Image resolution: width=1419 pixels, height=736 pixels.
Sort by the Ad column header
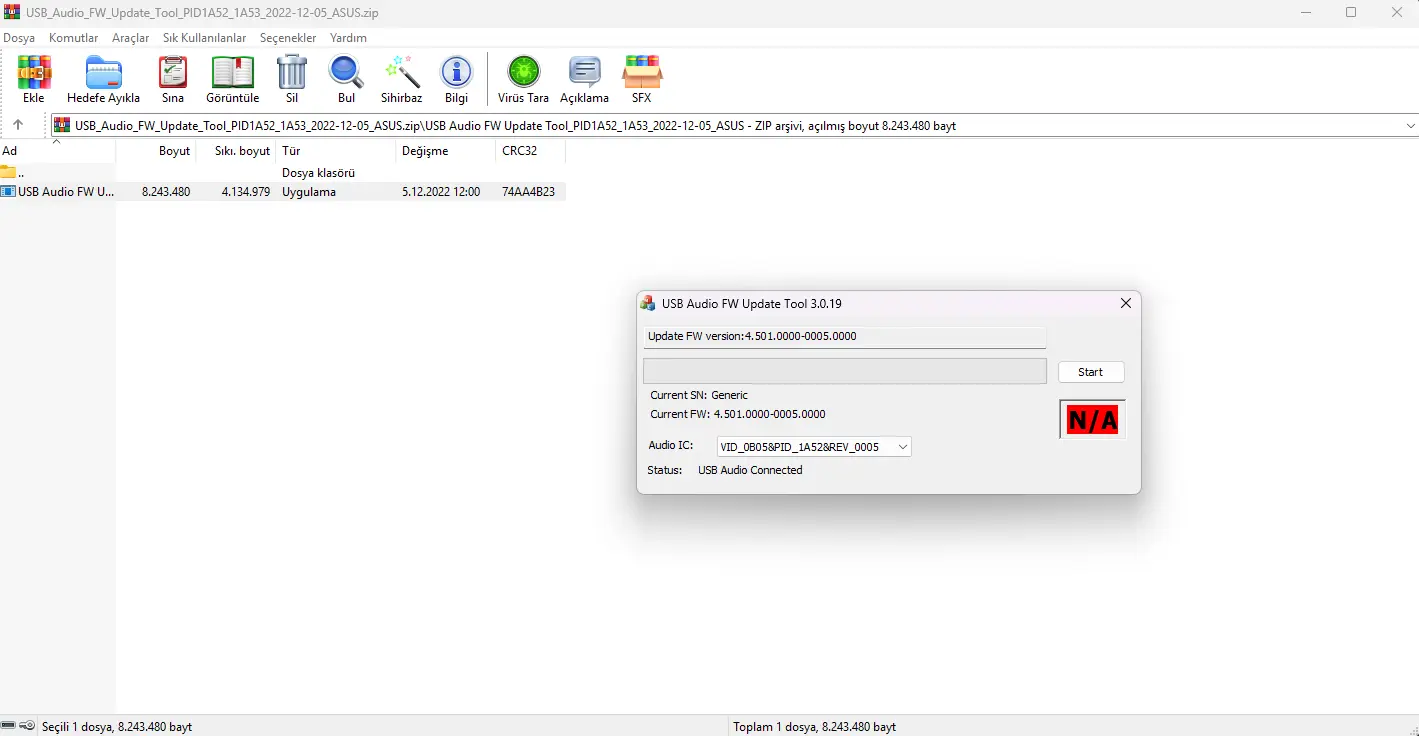(x=57, y=151)
